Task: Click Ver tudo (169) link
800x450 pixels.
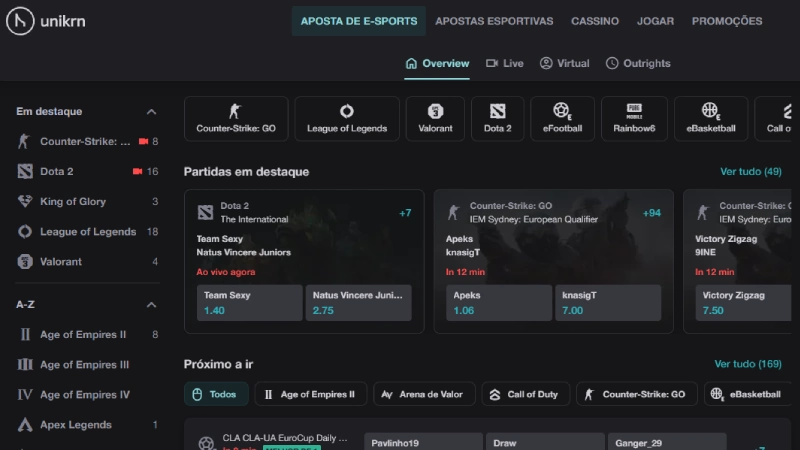Action: [747, 364]
